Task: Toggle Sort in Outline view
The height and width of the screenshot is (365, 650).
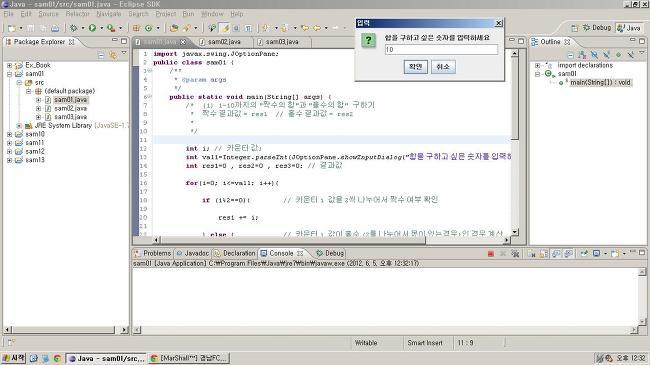Action: click(582, 55)
